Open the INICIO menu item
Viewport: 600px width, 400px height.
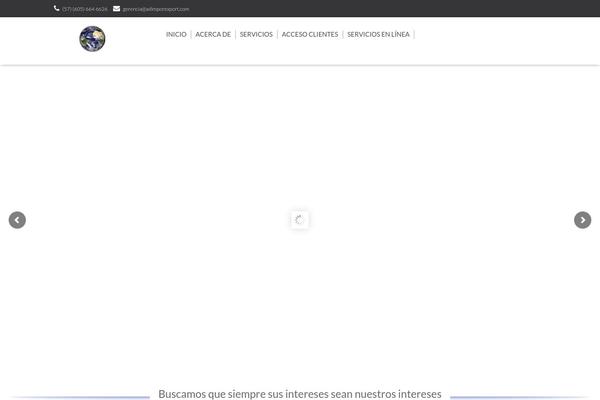tap(176, 34)
